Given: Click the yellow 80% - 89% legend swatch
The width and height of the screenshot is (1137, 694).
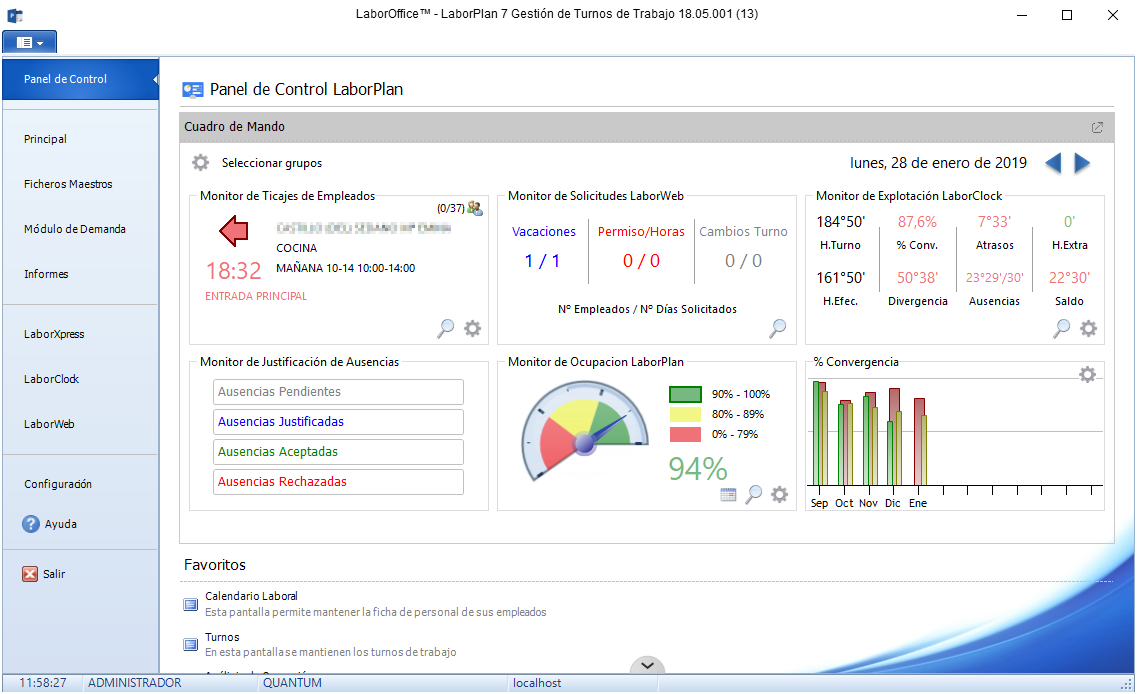Looking at the screenshot, I should click(685, 415).
